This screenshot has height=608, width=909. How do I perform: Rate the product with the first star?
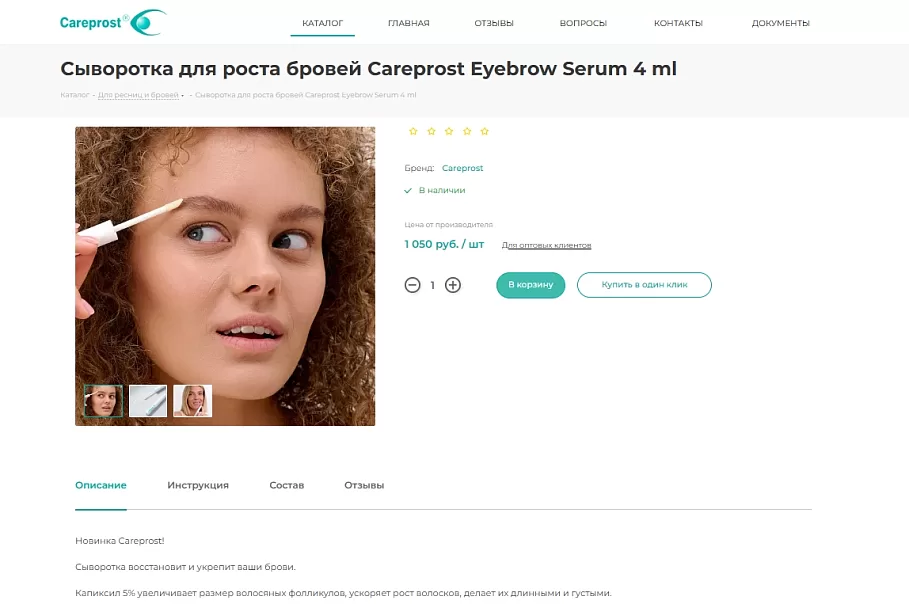click(x=413, y=132)
